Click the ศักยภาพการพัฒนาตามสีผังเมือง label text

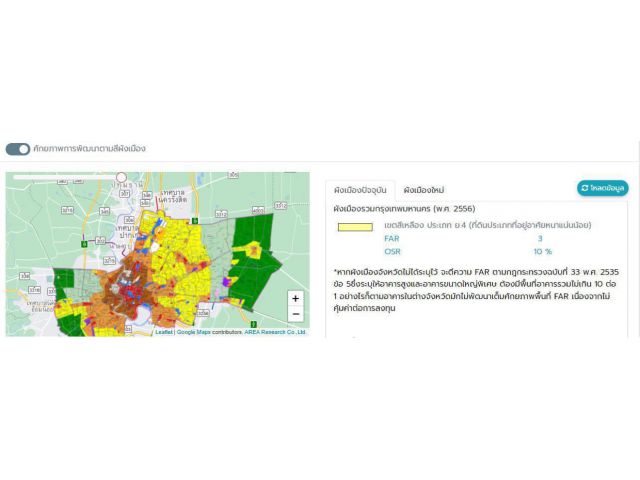click(89, 149)
